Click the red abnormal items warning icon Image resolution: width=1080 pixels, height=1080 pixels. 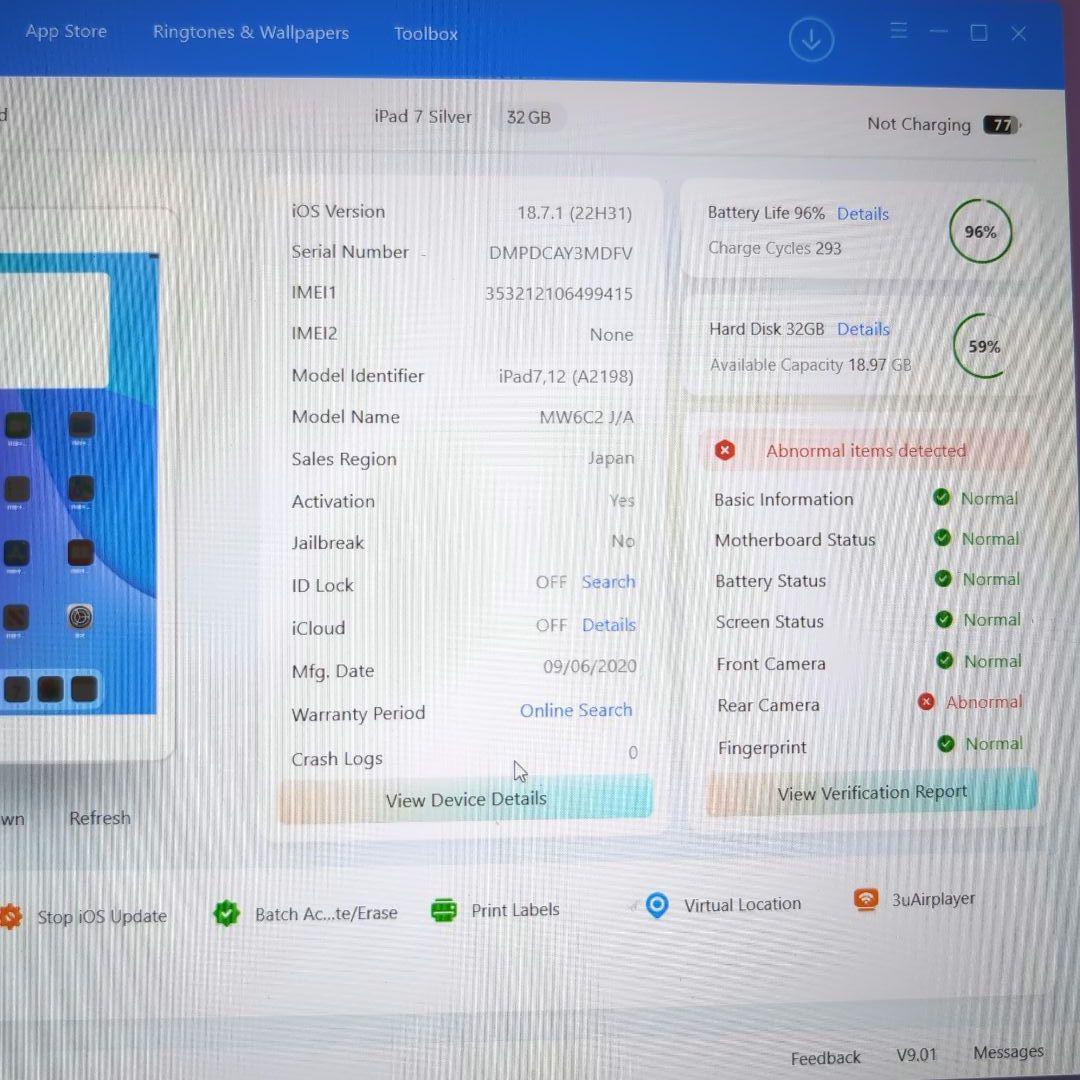pyautogui.click(x=724, y=450)
